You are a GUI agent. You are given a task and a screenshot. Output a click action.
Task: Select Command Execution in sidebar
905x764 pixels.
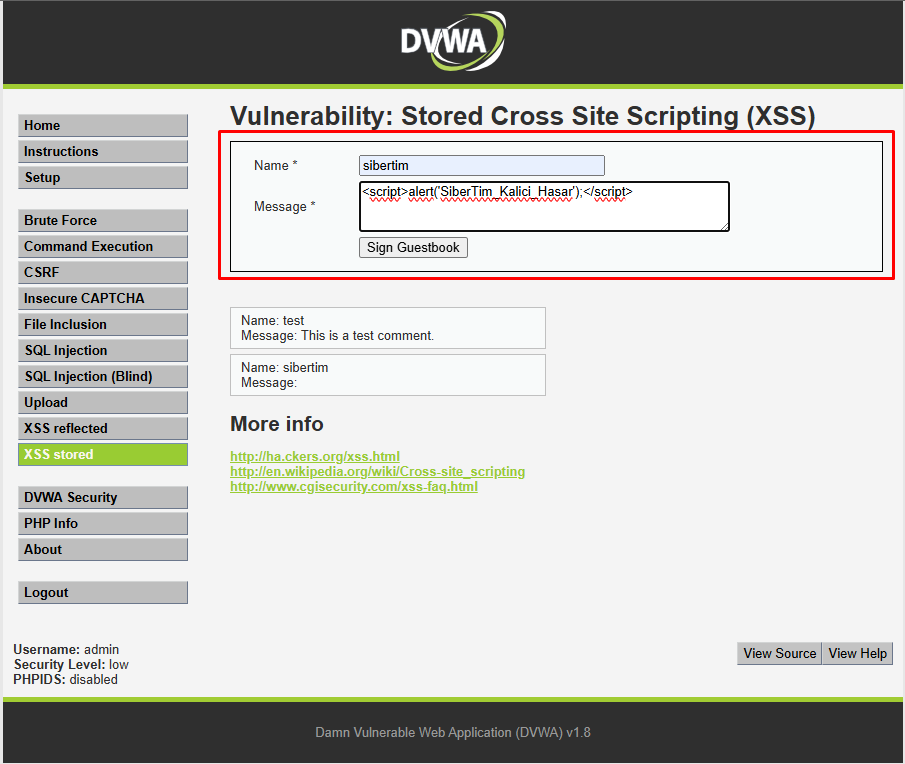coord(103,246)
